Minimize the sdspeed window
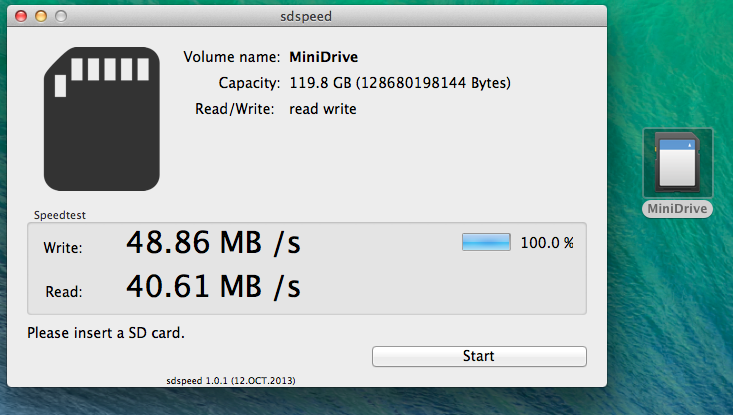The width and height of the screenshot is (733, 415). pyautogui.click(x=41, y=16)
